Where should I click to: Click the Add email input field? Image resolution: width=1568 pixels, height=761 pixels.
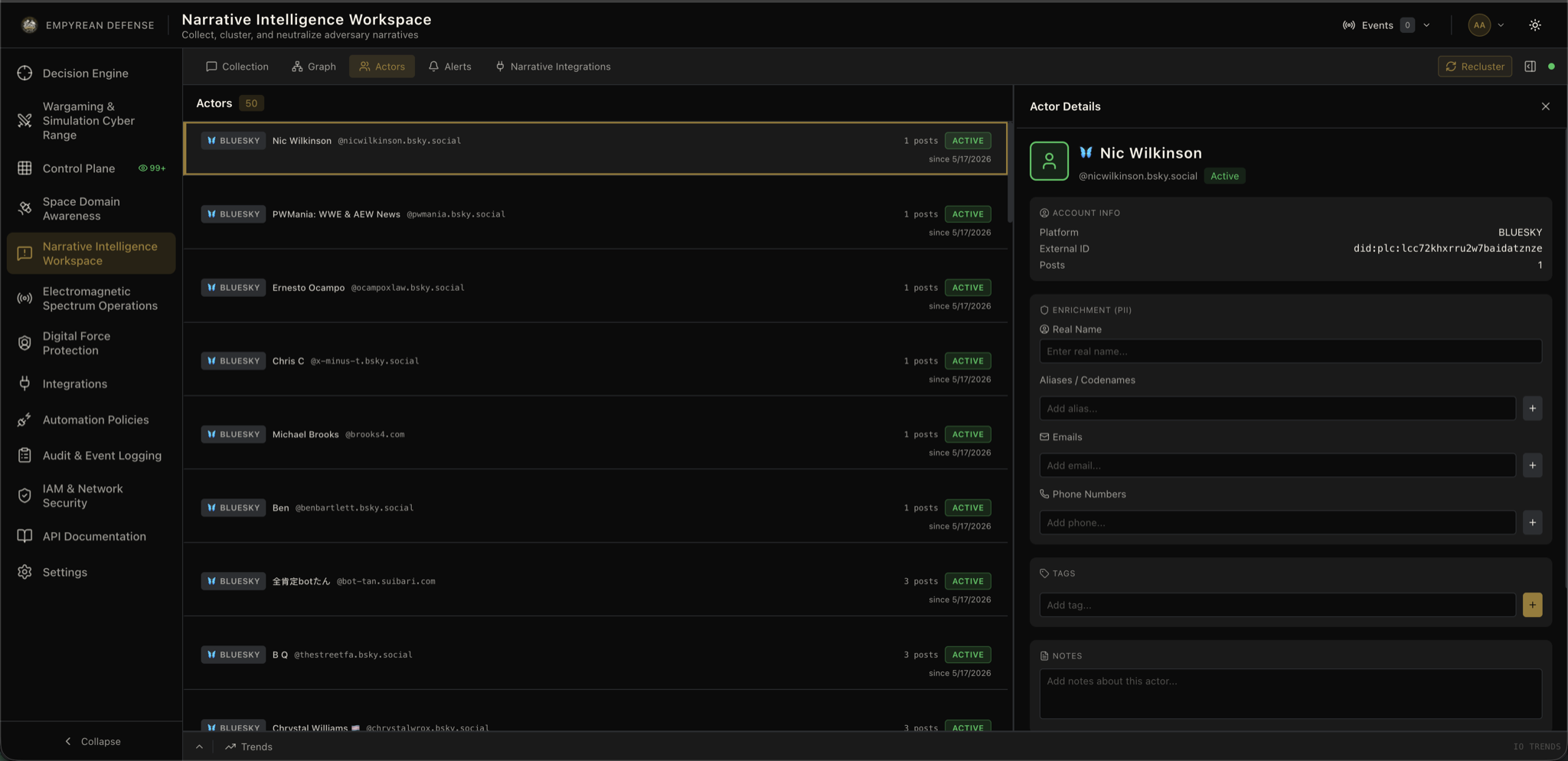(x=1277, y=465)
